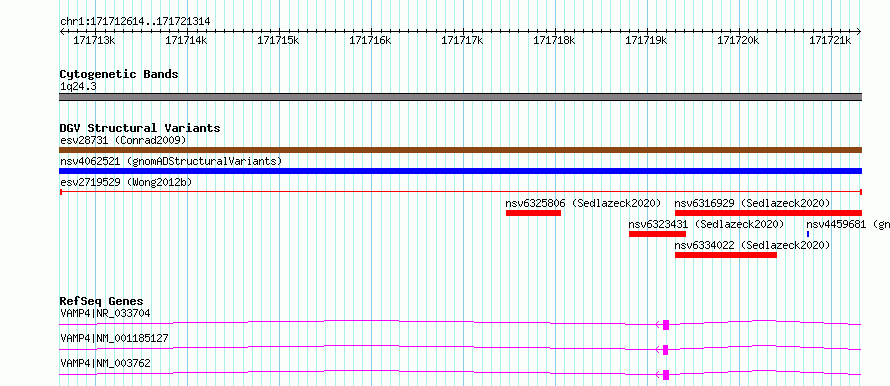
Task: Select the gray 1q24.3 cytogenetic band bar
Action: point(460,97)
